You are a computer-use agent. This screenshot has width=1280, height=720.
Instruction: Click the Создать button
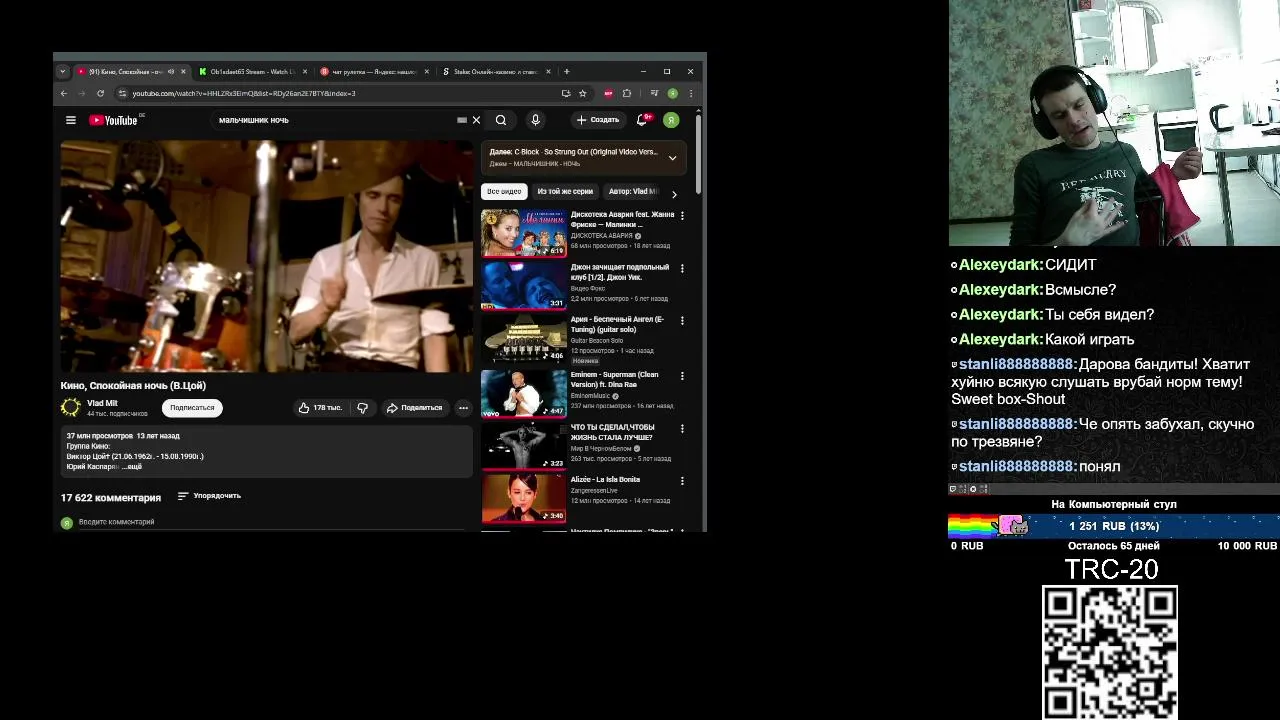[x=598, y=120]
